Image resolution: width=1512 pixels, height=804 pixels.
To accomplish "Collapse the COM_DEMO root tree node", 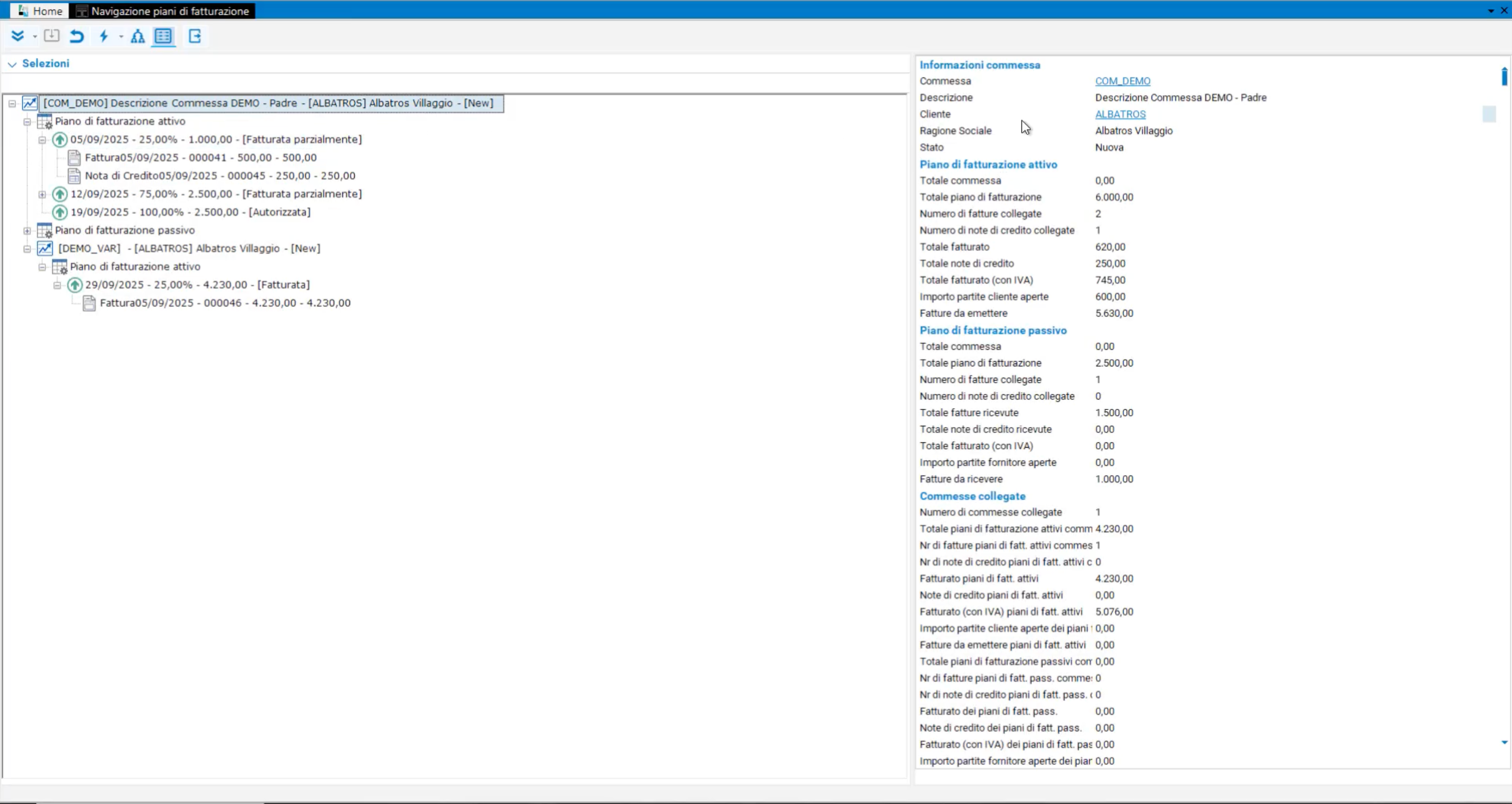I will click(x=12, y=104).
